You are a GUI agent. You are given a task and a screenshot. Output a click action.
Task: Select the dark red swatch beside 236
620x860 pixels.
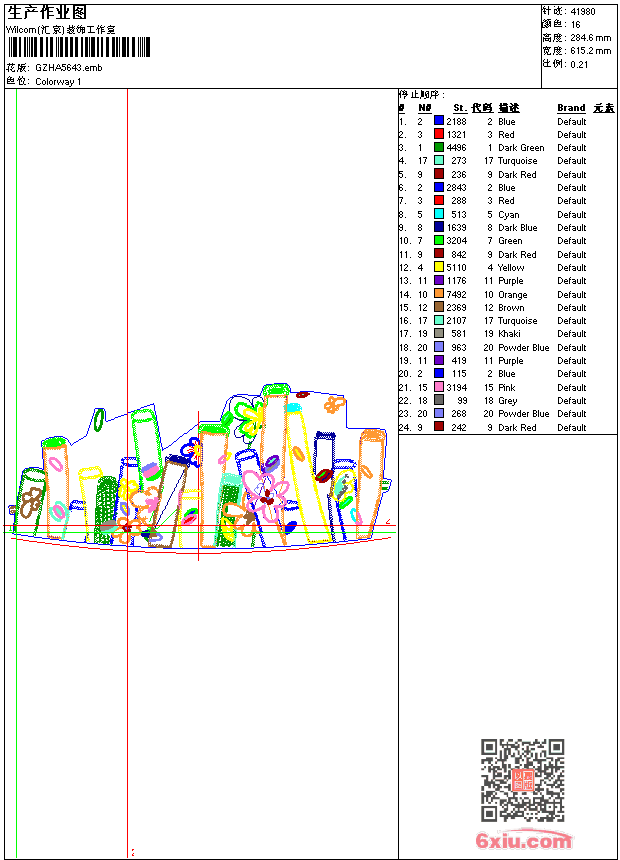click(439, 174)
